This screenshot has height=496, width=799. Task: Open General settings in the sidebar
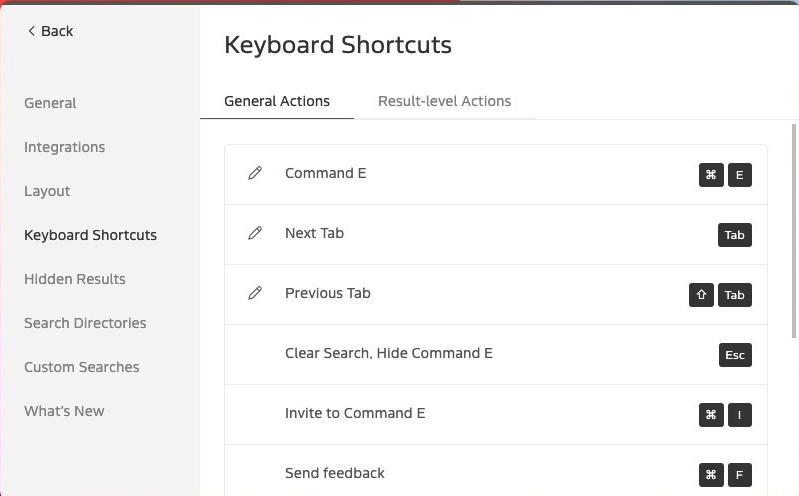[50, 103]
